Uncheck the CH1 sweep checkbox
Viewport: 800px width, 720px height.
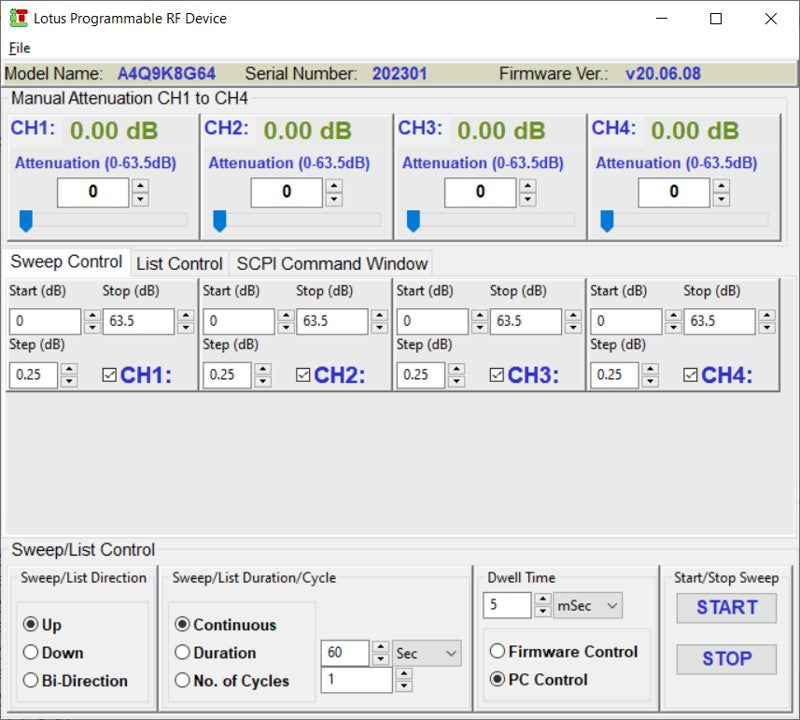[110, 375]
